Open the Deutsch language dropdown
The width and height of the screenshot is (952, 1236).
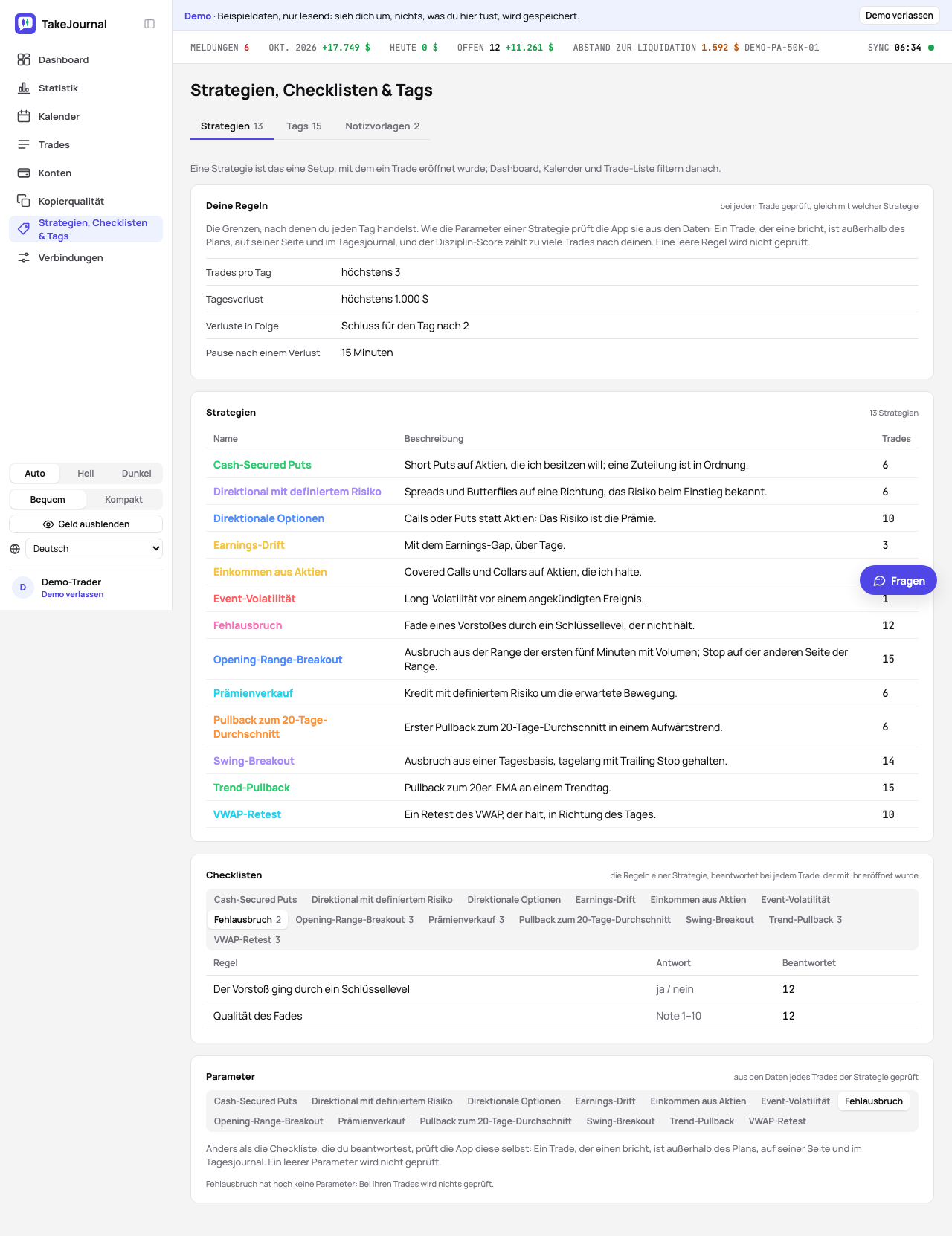[94, 549]
